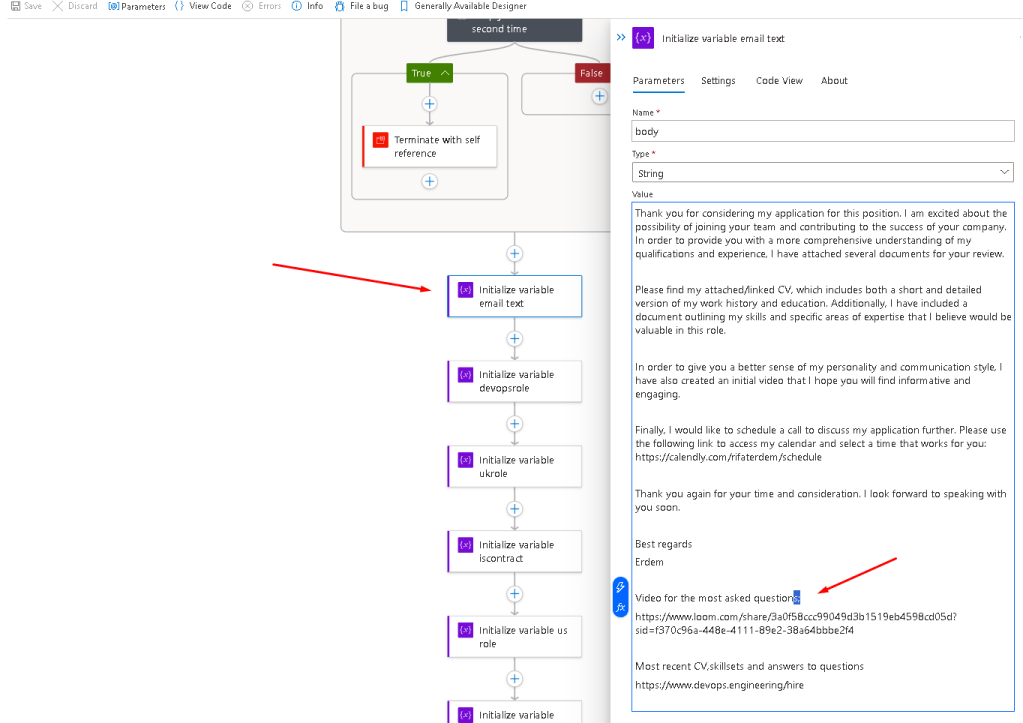Click the 'Best regards' line in Value

click(664, 544)
